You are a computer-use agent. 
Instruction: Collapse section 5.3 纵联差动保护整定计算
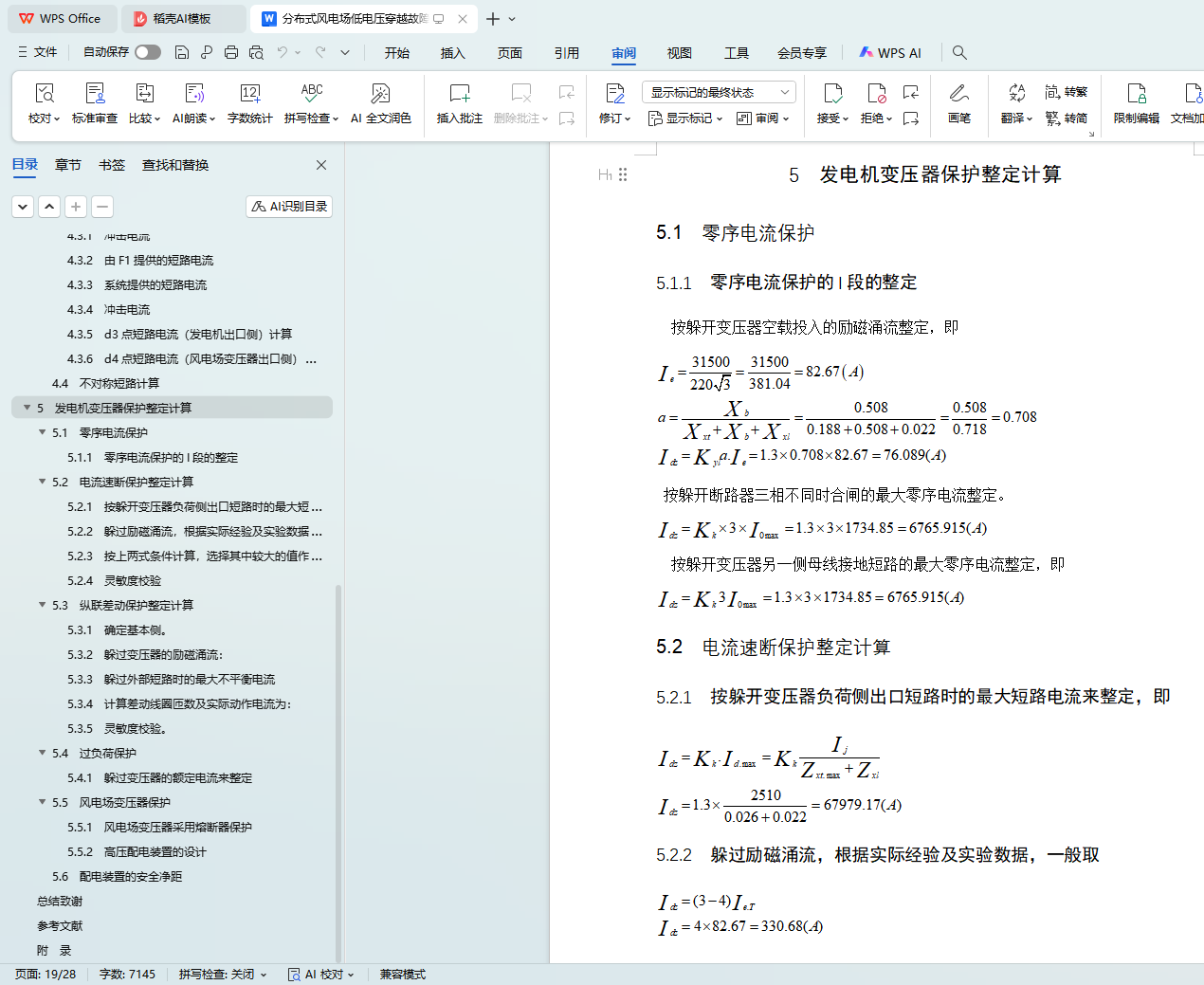(43, 605)
